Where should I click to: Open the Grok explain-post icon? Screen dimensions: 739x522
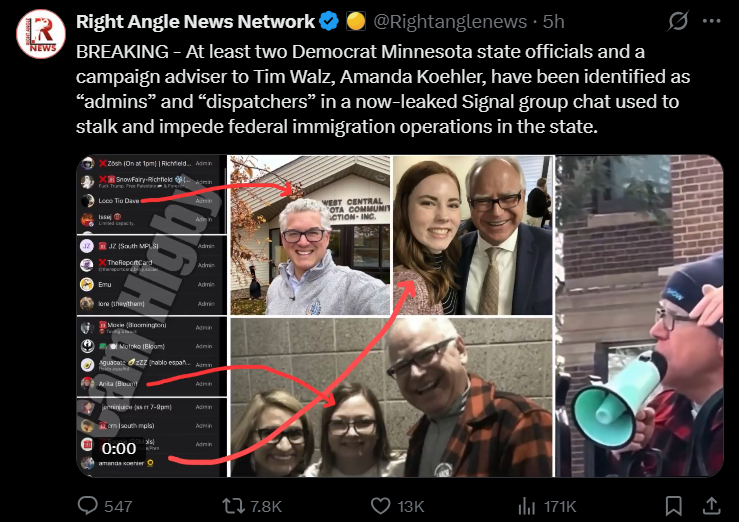(678, 21)
